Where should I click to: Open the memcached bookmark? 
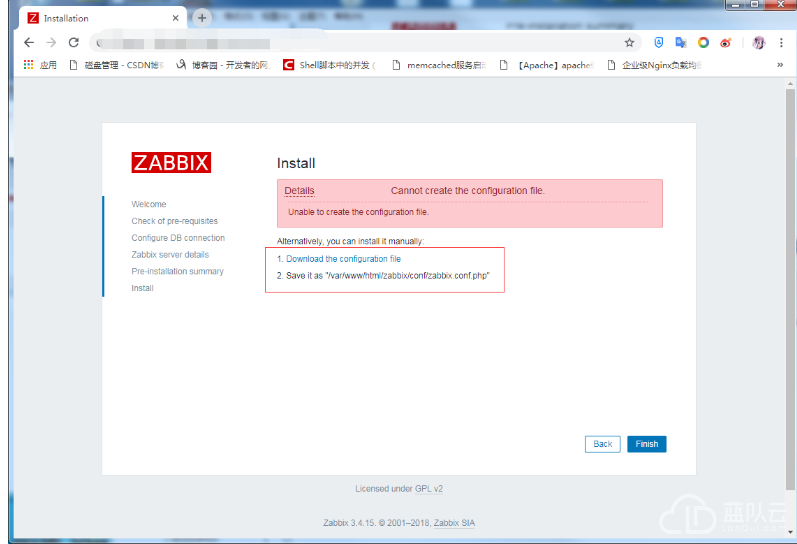coord(439,65)
